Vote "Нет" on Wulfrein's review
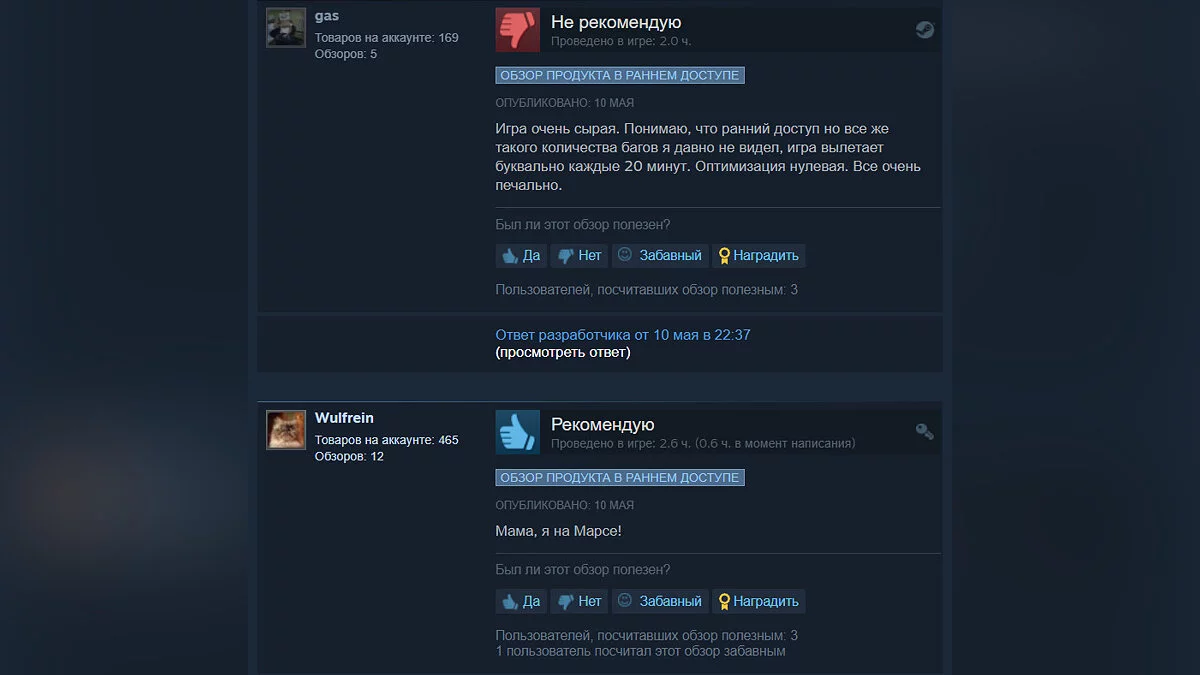This screenshot has height=675, width=1200. (579, 601)
